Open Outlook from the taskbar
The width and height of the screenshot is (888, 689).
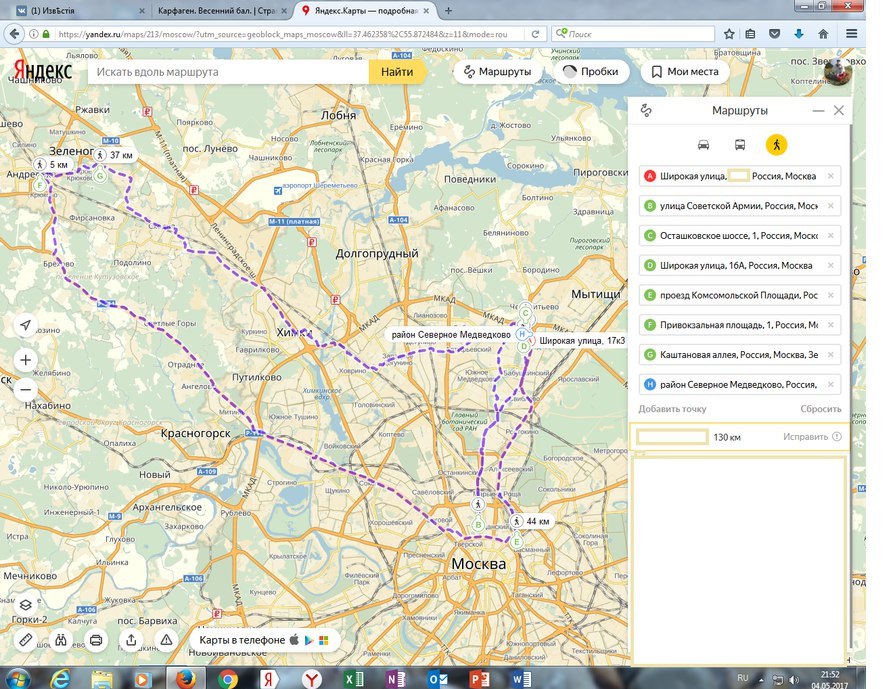(x=437, y=678)
